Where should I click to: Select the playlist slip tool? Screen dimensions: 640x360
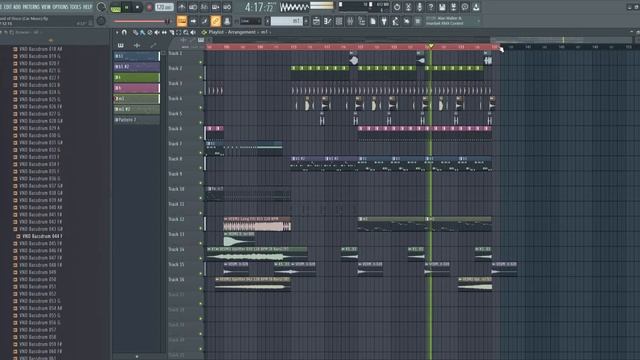164,32
